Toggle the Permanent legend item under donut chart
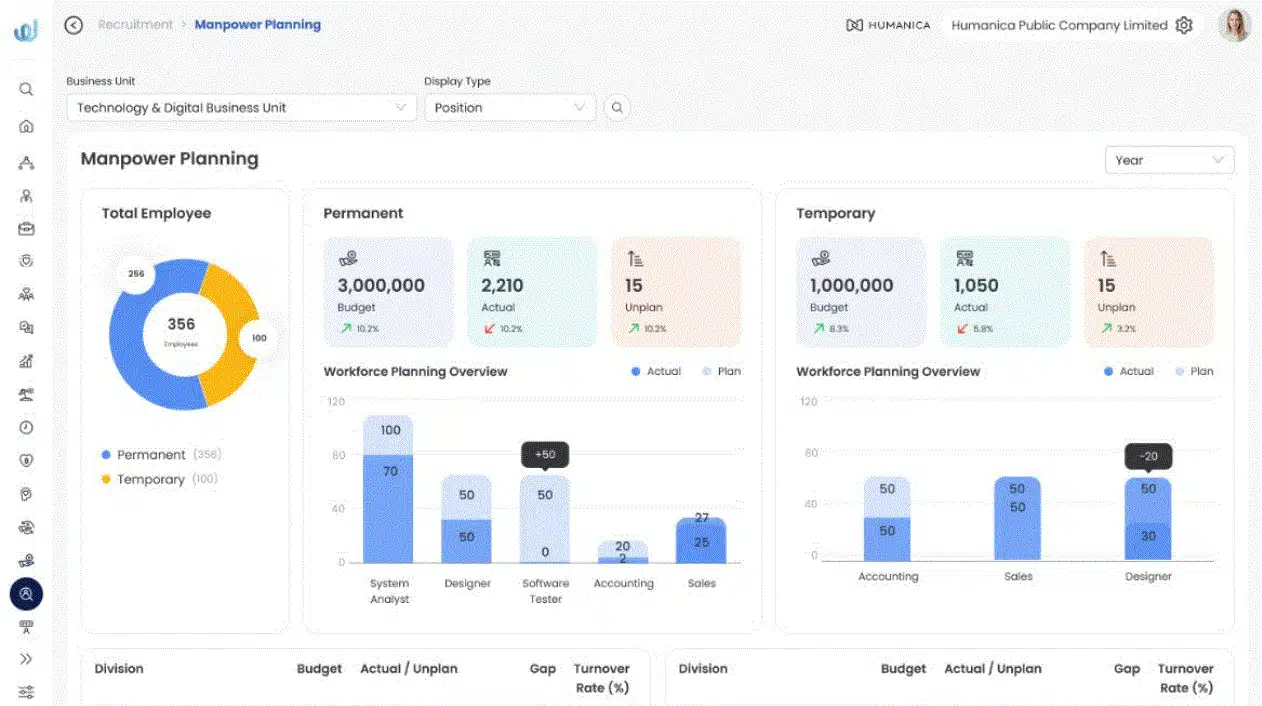Image resolution: width=1262 pixels, height=706 pixels. tap(150, 454)
